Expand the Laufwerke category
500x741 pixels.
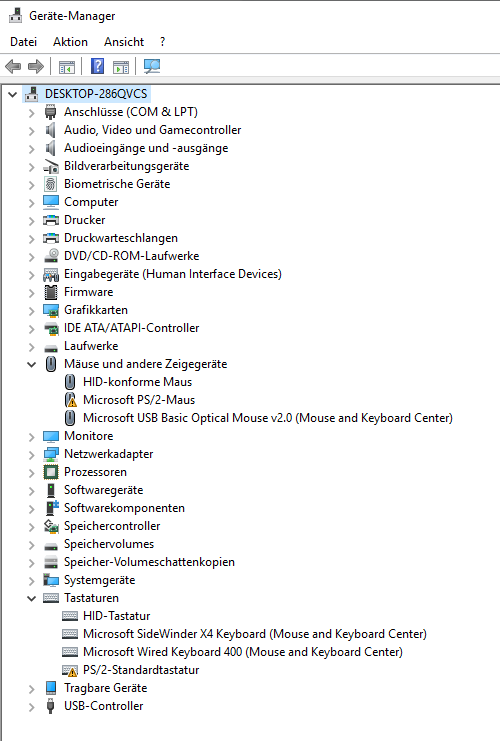pyautogui.click(x=32, y=347)
